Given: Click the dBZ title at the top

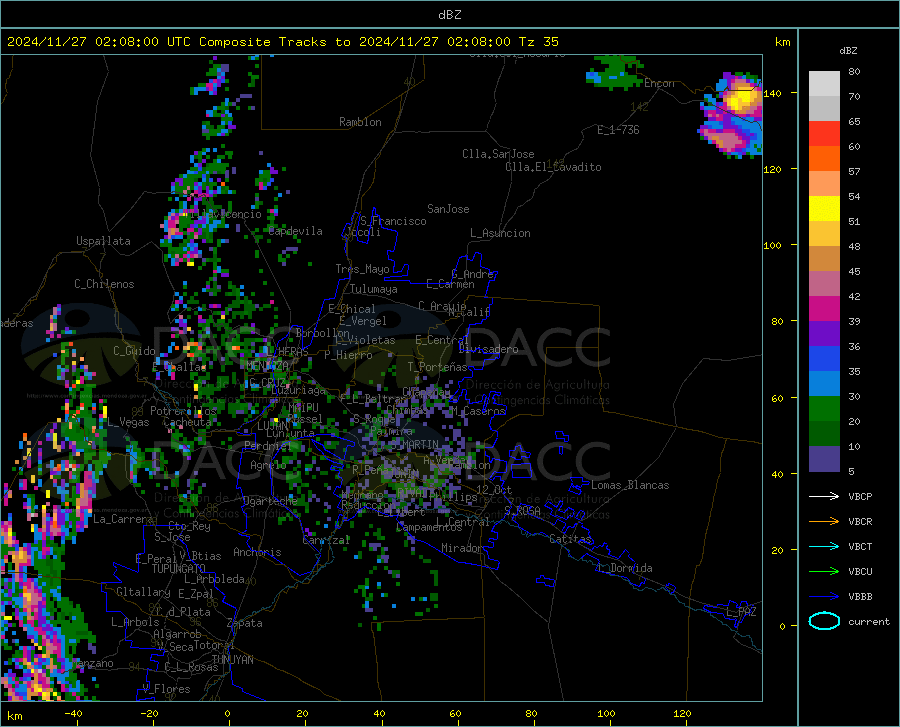Looking at the screenshot, I should click(x=449, y=15).
